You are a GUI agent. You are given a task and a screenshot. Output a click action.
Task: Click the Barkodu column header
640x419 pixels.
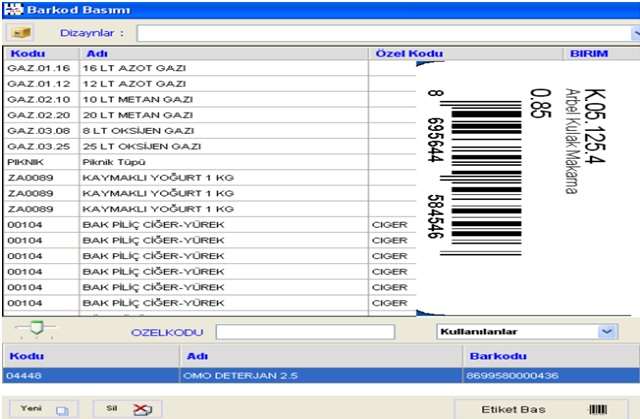(551, 356)
